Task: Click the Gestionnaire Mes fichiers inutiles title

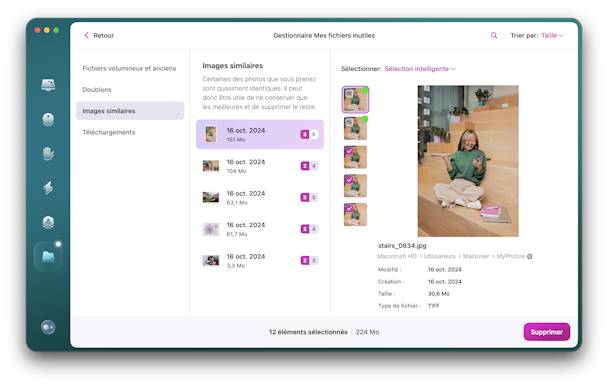Action: [x=324, y=35]
